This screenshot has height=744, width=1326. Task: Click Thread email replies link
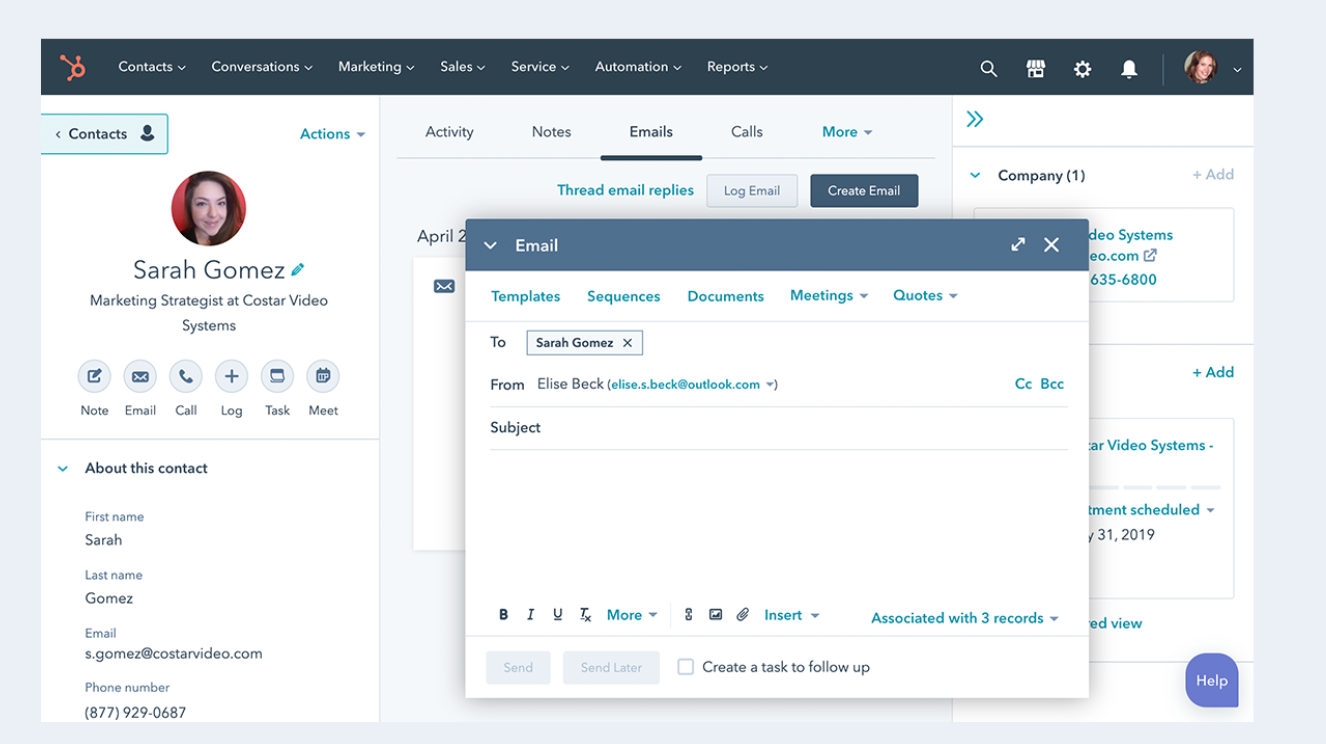(x=625, y=190)
